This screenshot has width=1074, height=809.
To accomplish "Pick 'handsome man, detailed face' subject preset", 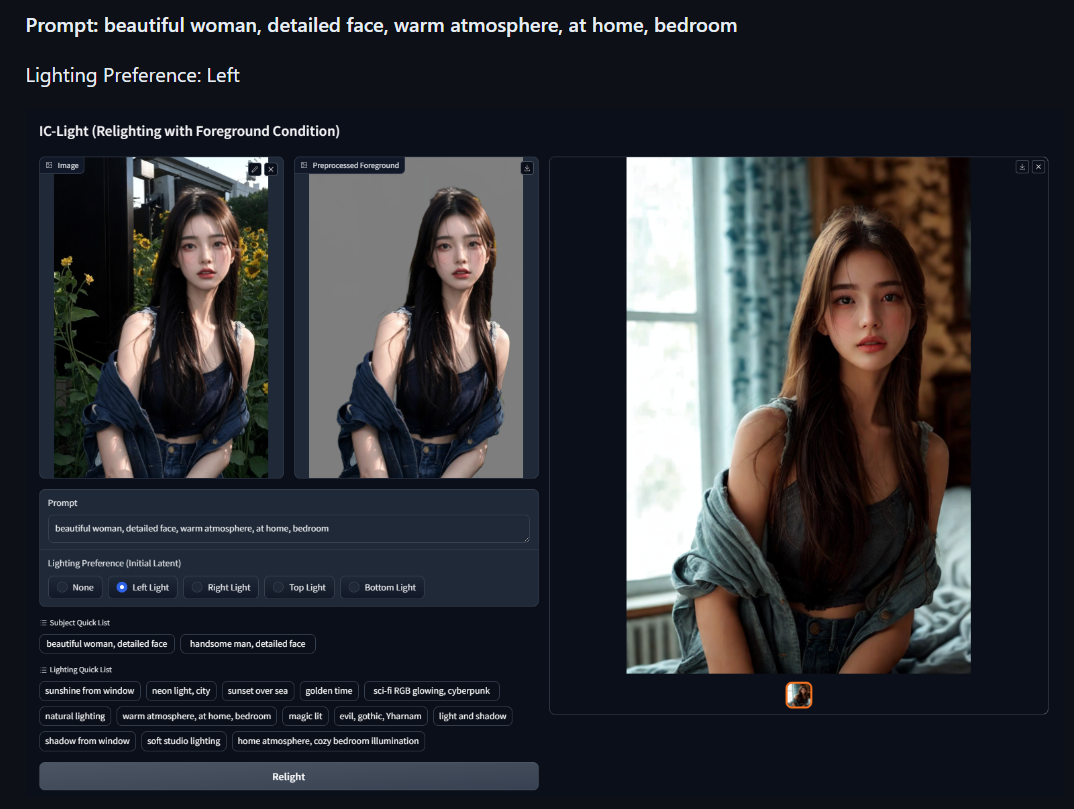I will point(247,644).
